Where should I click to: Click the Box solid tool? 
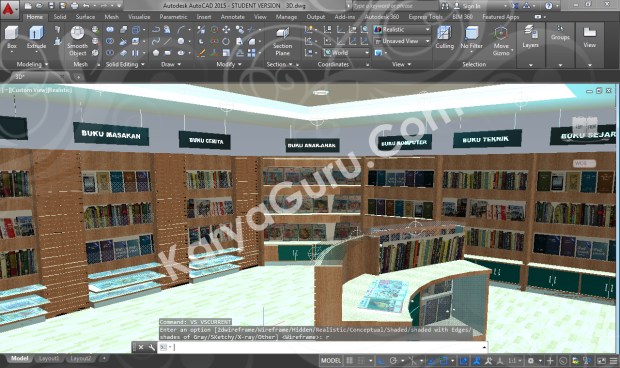point(11,37)
